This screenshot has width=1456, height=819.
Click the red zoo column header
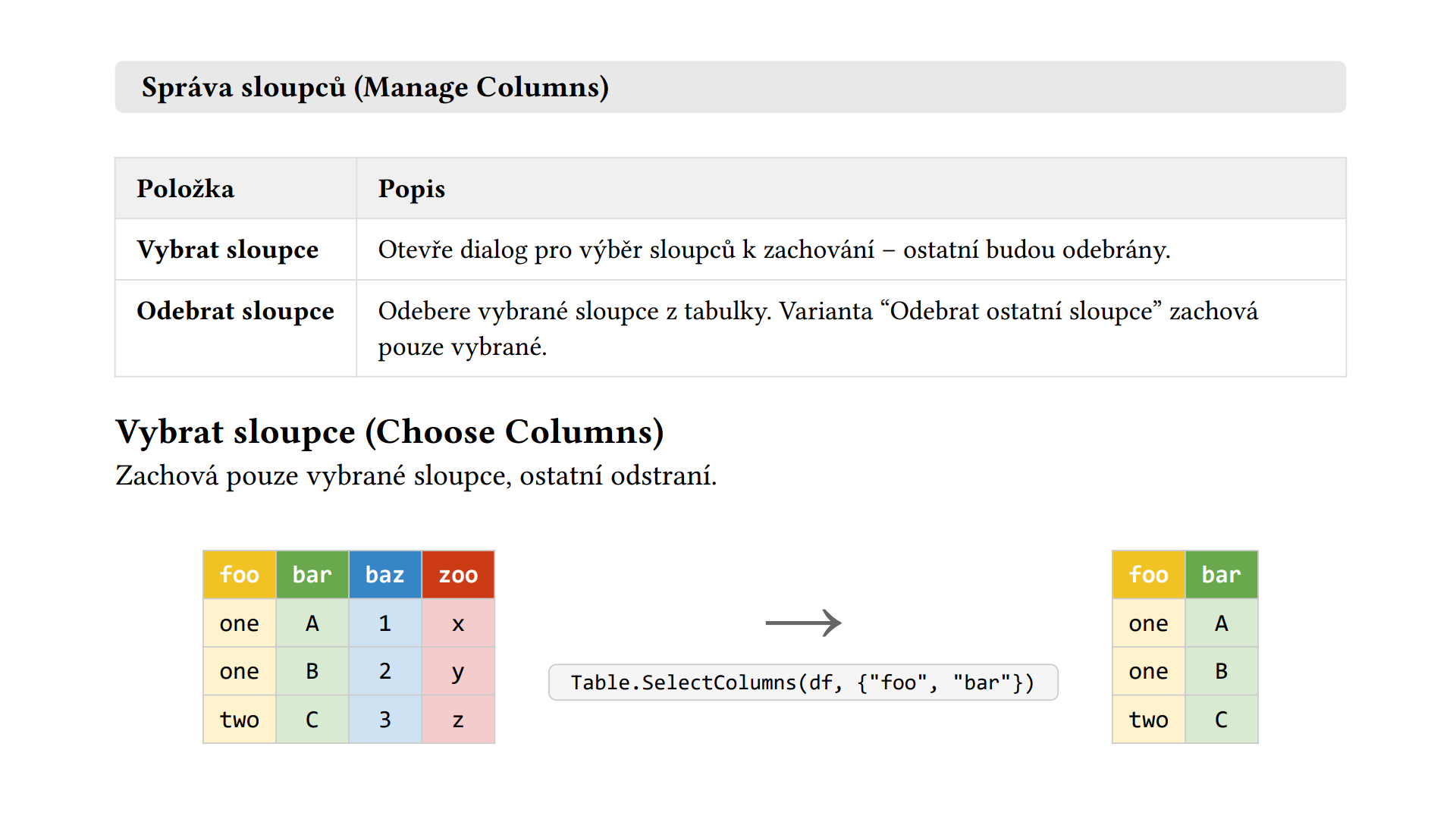click(x=458, y=575)
